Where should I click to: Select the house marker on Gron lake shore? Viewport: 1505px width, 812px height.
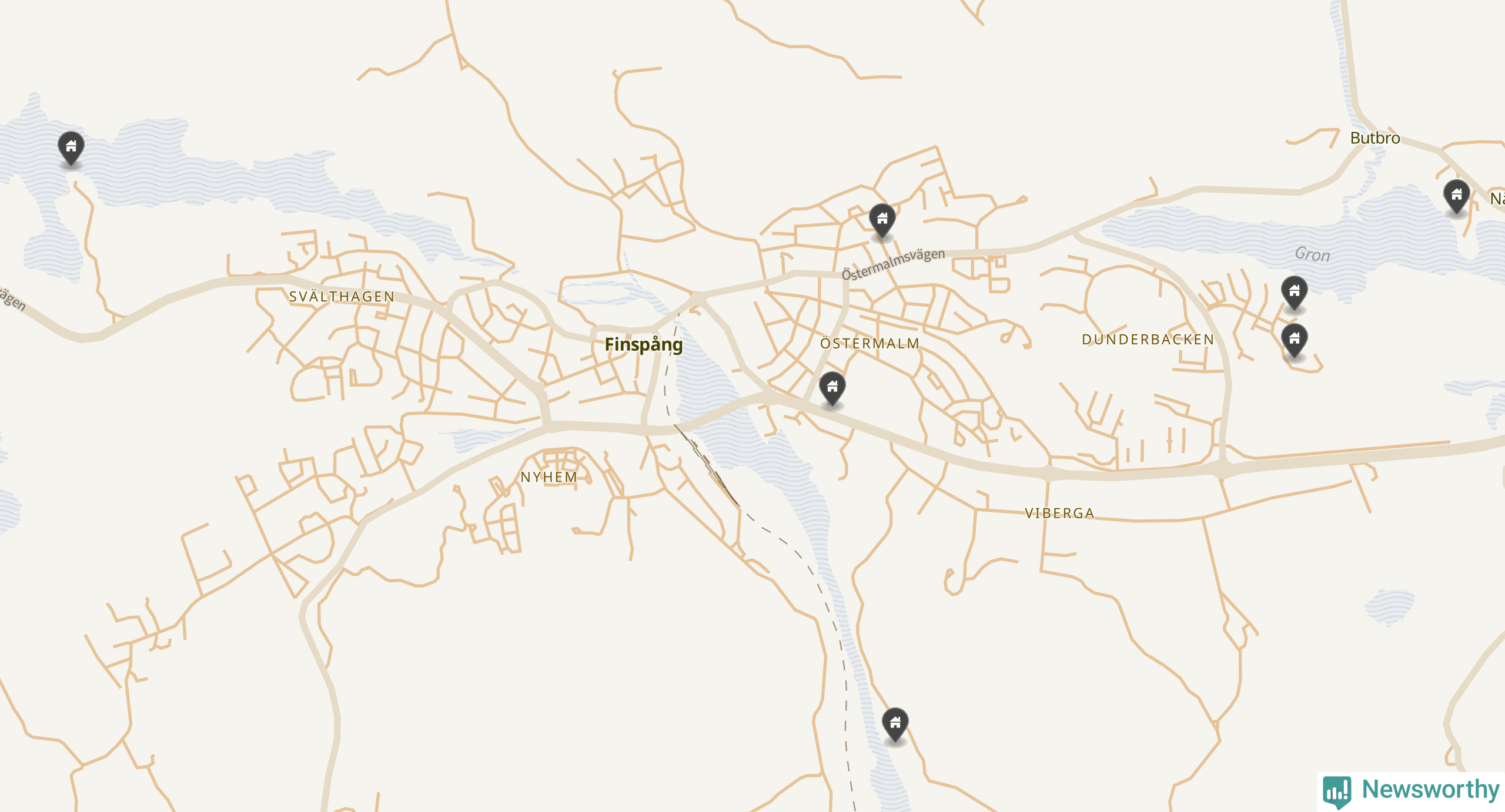[x=1294, y=293]
